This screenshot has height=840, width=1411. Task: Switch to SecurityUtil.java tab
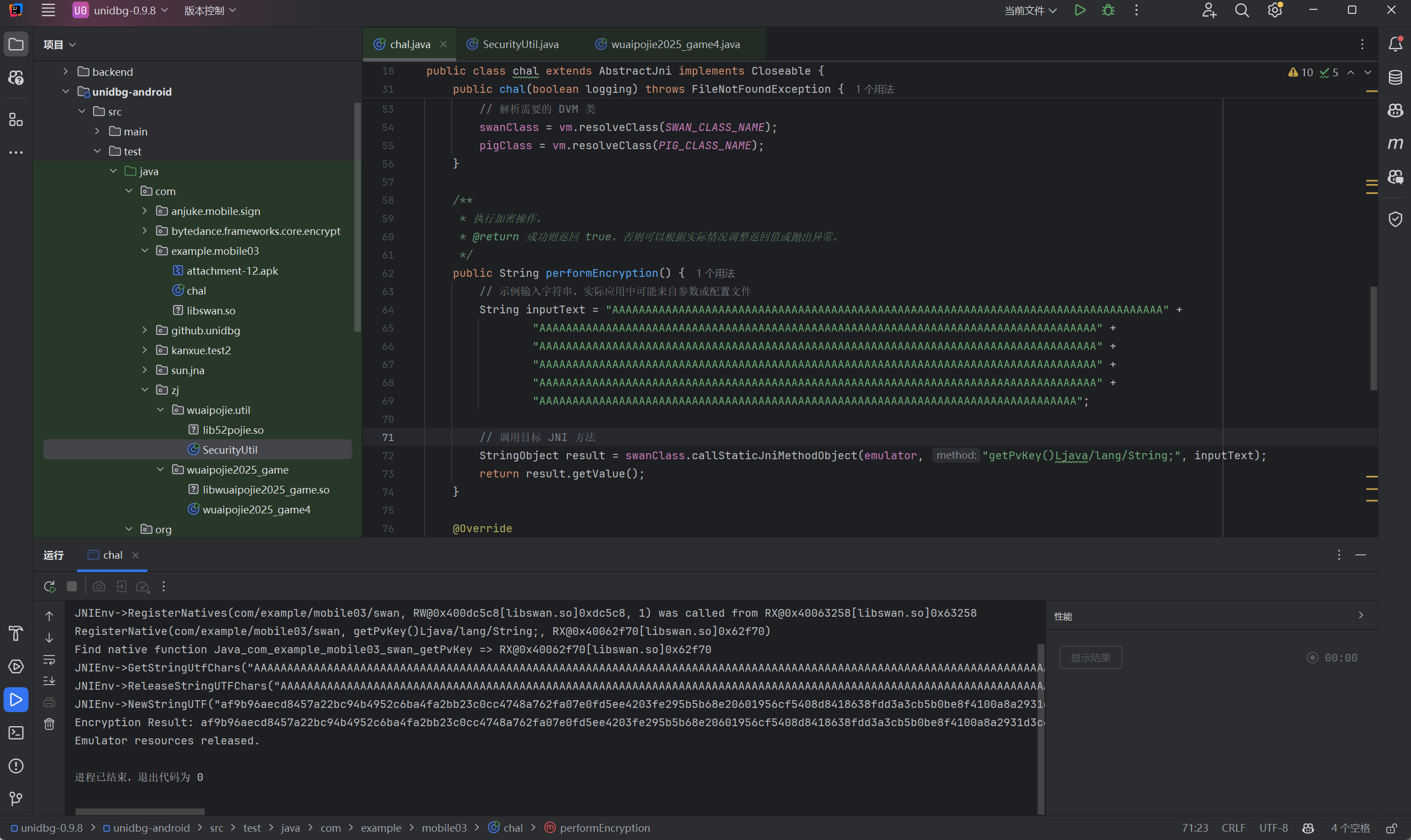(520, 44)
